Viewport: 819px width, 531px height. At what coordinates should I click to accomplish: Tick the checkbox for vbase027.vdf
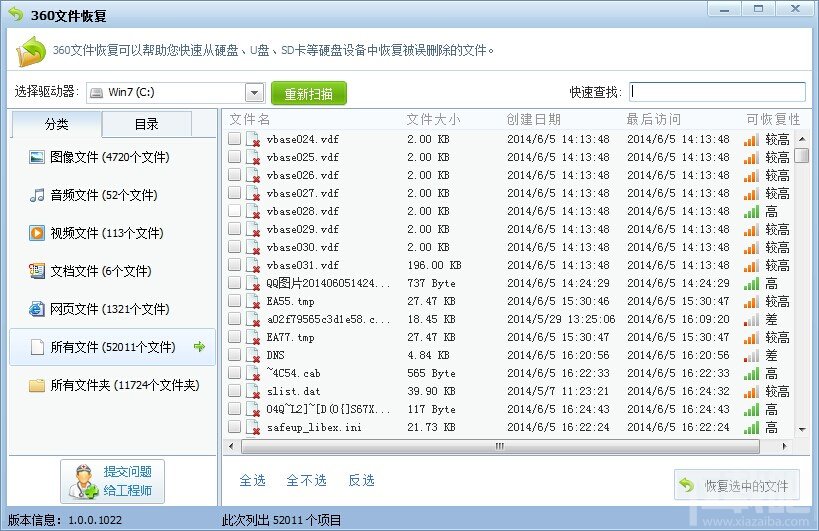coord(234,193)
